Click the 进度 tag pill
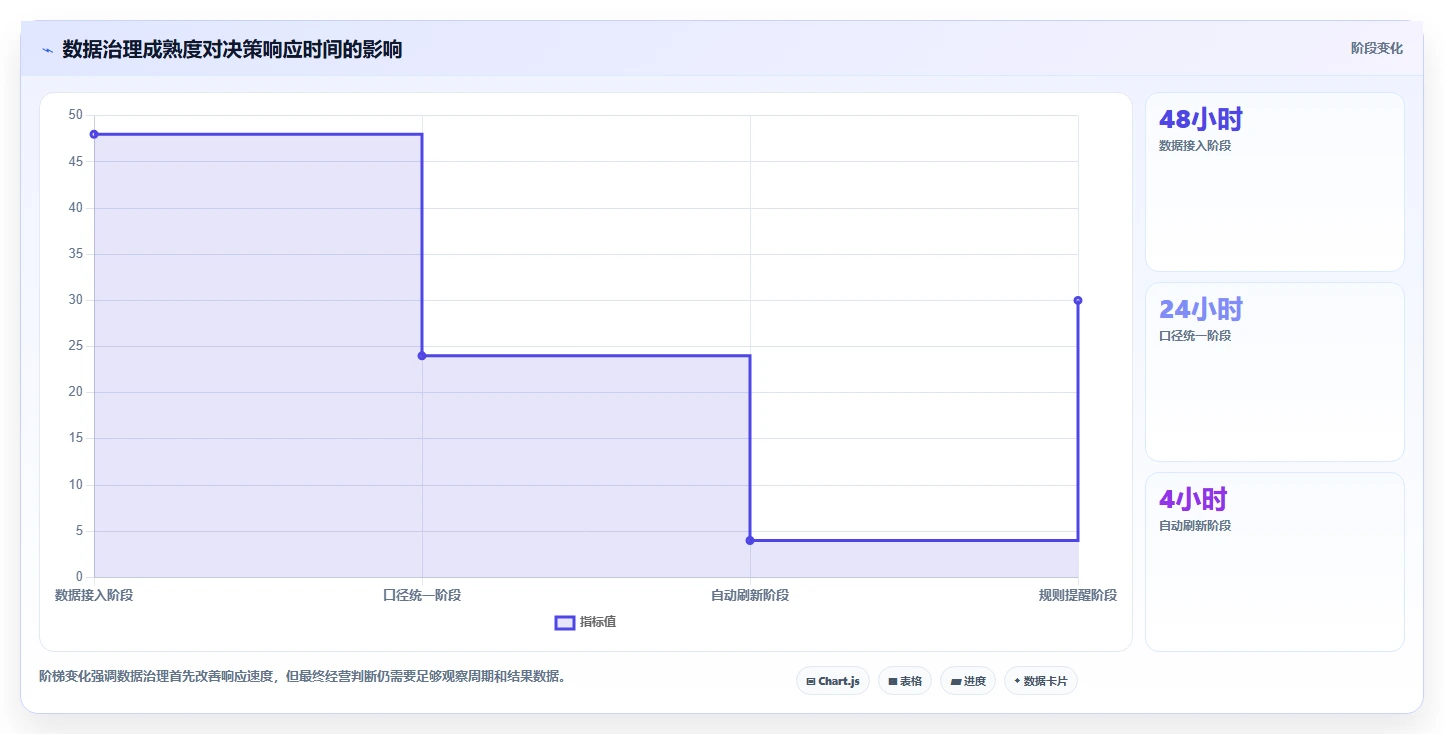 968,681
